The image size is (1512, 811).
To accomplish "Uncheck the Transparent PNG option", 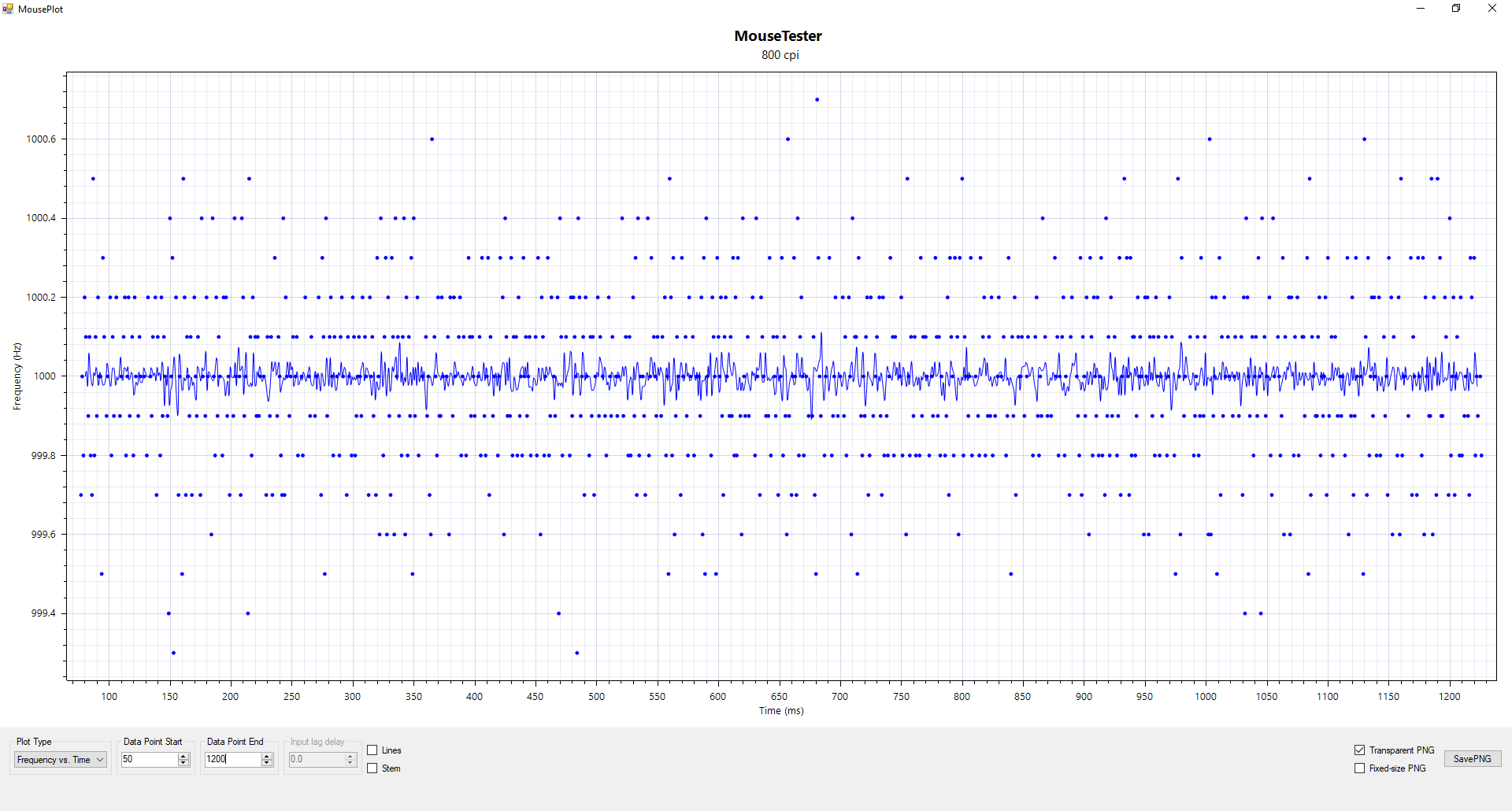I will (x=1359, y=750).
